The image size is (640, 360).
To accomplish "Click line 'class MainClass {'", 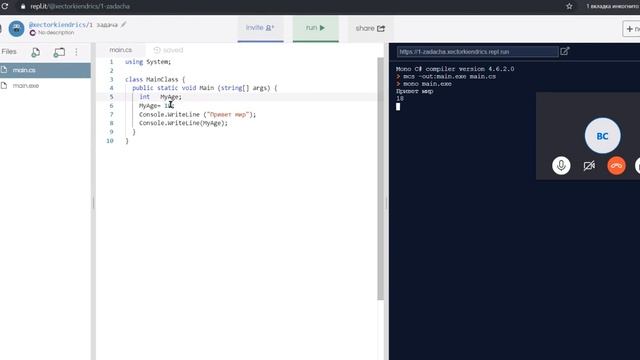I will coord(155,79).
